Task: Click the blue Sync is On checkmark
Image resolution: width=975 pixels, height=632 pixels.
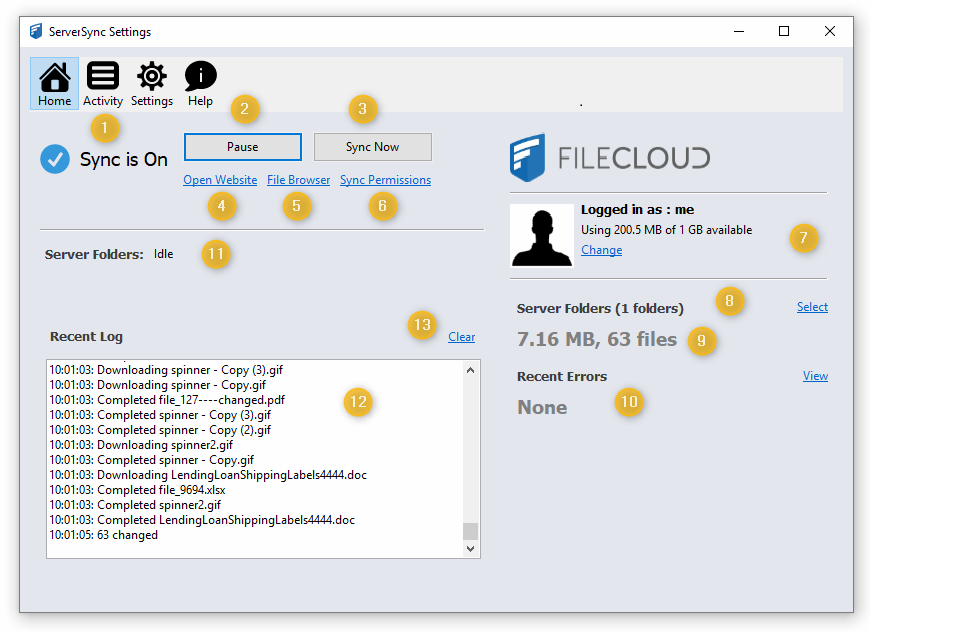Action: [x=55, y=159]
